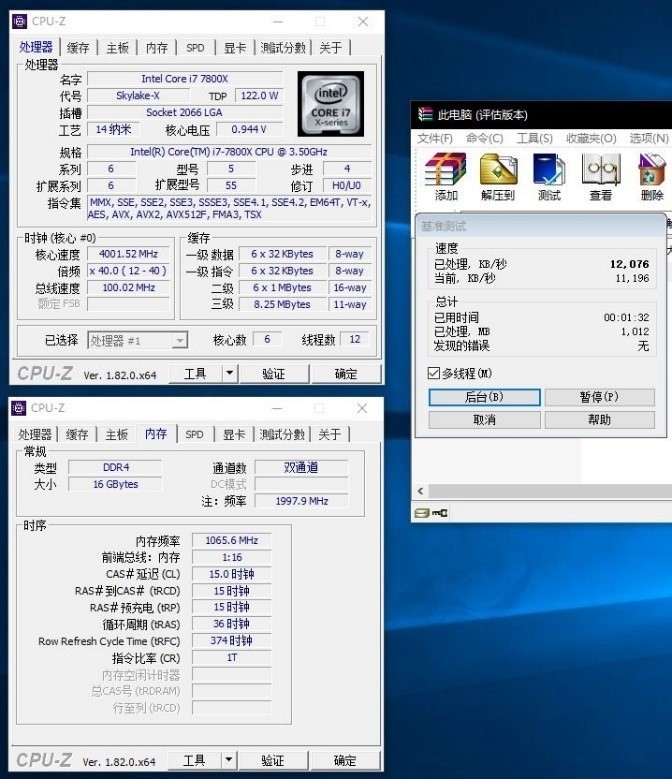Click DRAM frequency value 1065.6 MHz
672x779 pixels.
pos(232,540)
